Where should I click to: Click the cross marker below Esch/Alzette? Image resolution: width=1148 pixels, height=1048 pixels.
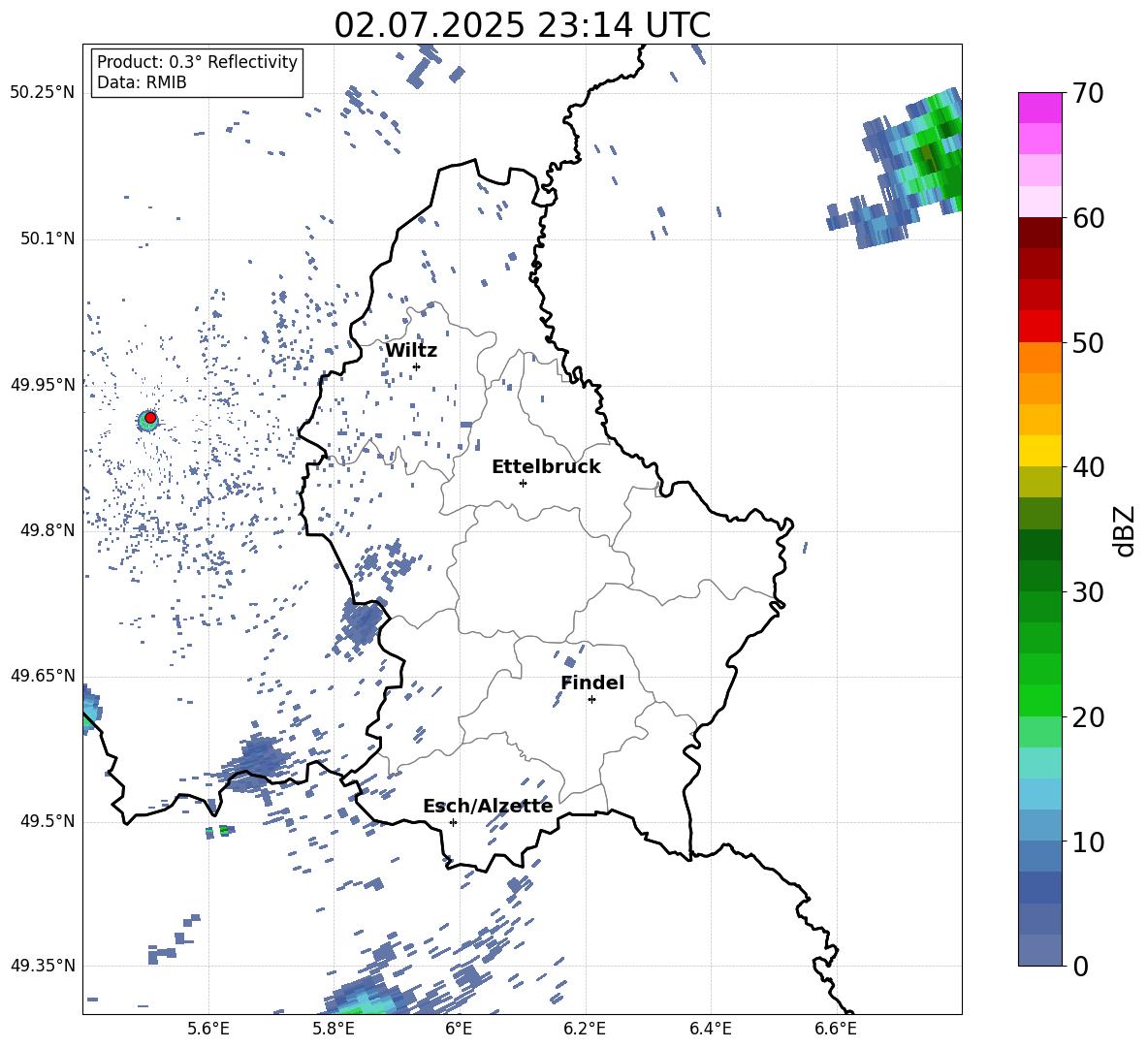453,822
